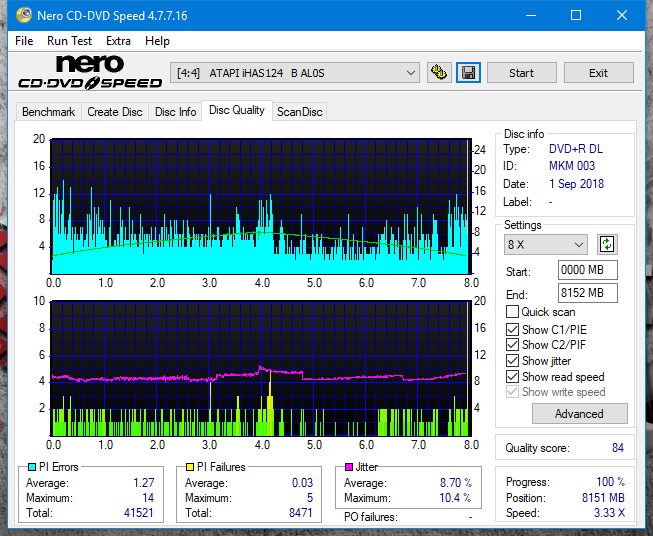Click PI Errors Total value 41521
This screenshot has width=653, height=536.
pos(139,513)
